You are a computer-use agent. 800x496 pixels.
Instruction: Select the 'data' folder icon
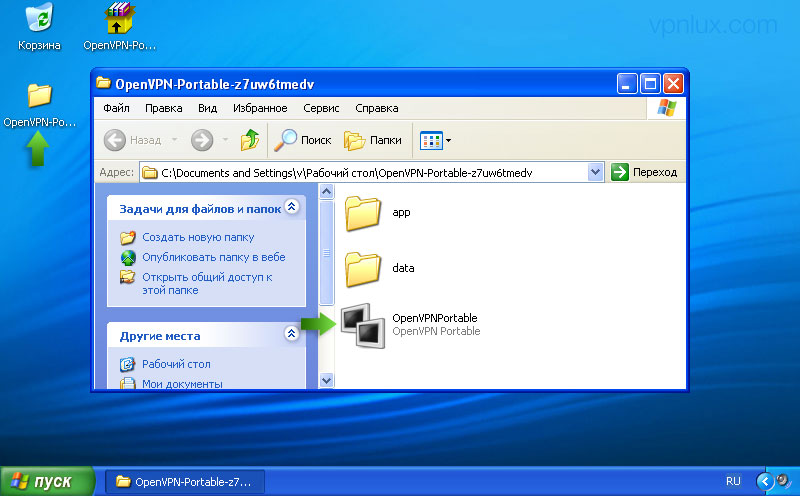[363, 268]
